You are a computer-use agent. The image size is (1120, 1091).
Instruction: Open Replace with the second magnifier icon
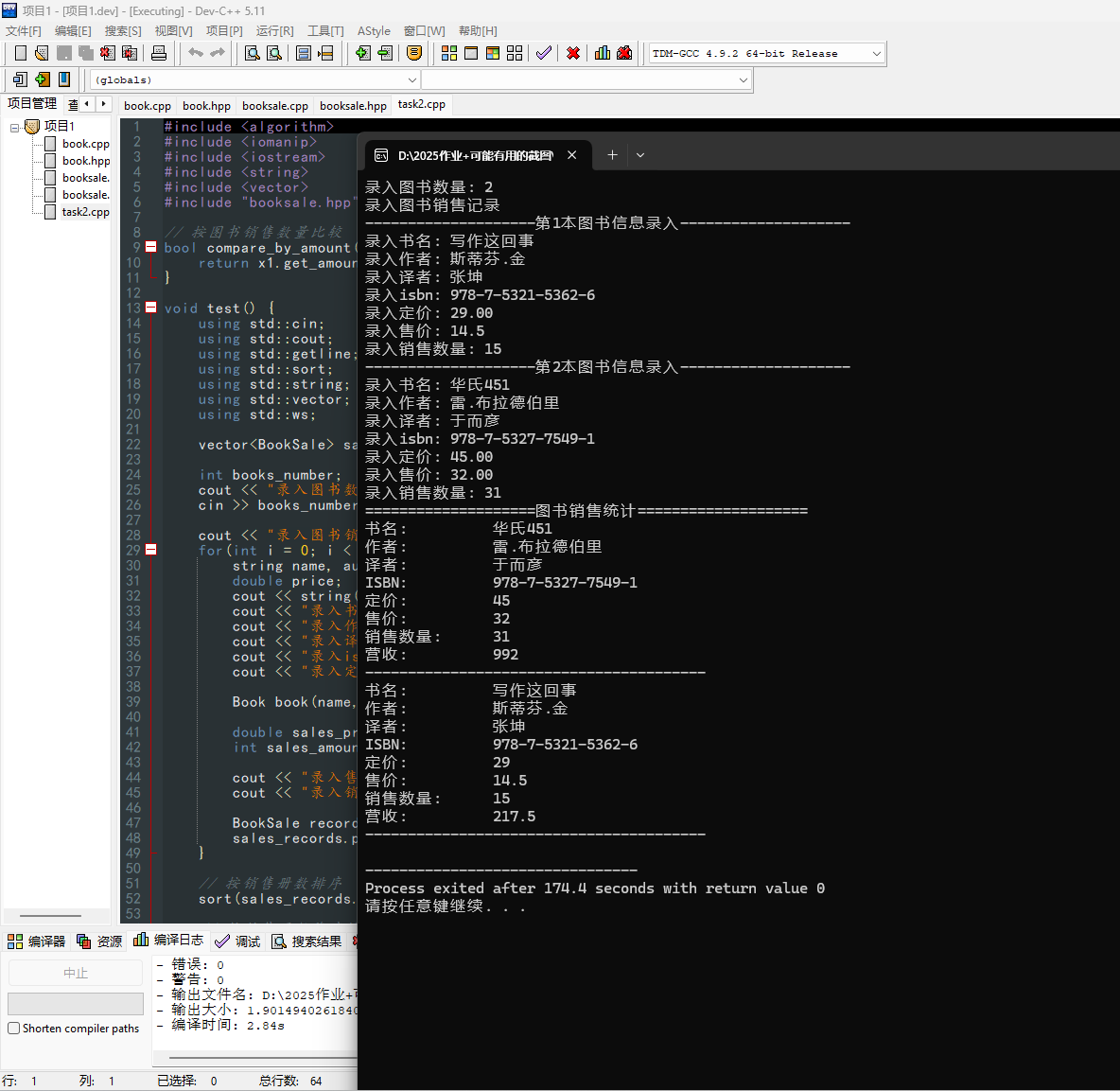pos(274,53)
